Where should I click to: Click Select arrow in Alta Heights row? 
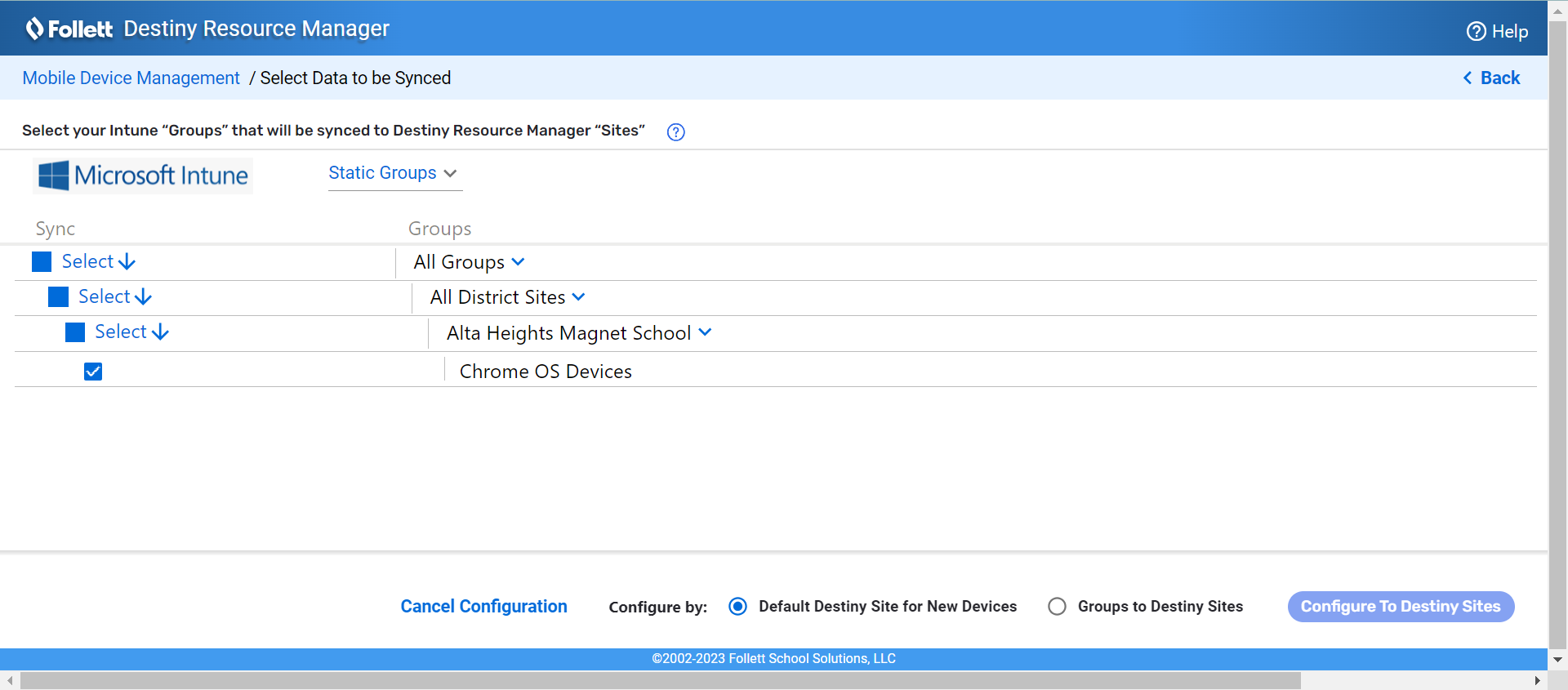160,332
